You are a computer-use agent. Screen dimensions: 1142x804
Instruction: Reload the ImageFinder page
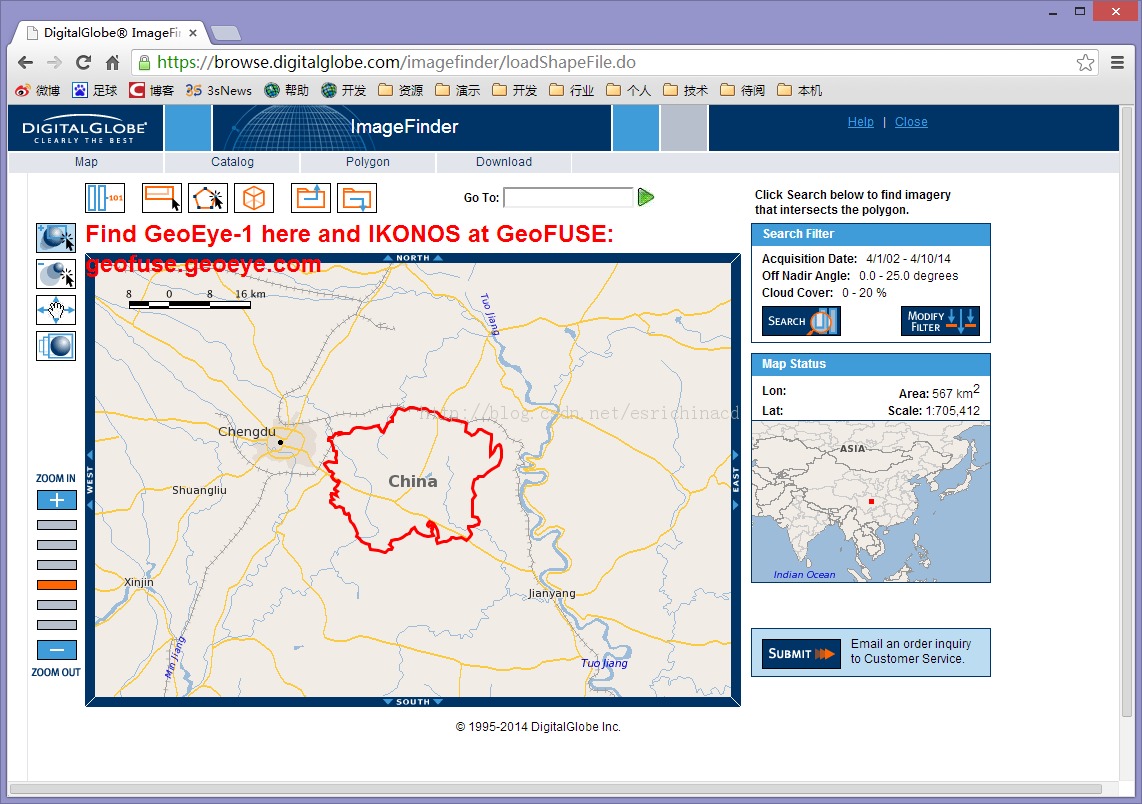point(84,63)
